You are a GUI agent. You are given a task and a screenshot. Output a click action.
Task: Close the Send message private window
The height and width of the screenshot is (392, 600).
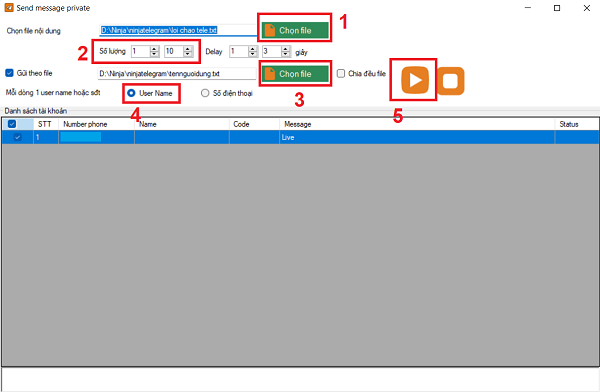[x=587, y=8]
